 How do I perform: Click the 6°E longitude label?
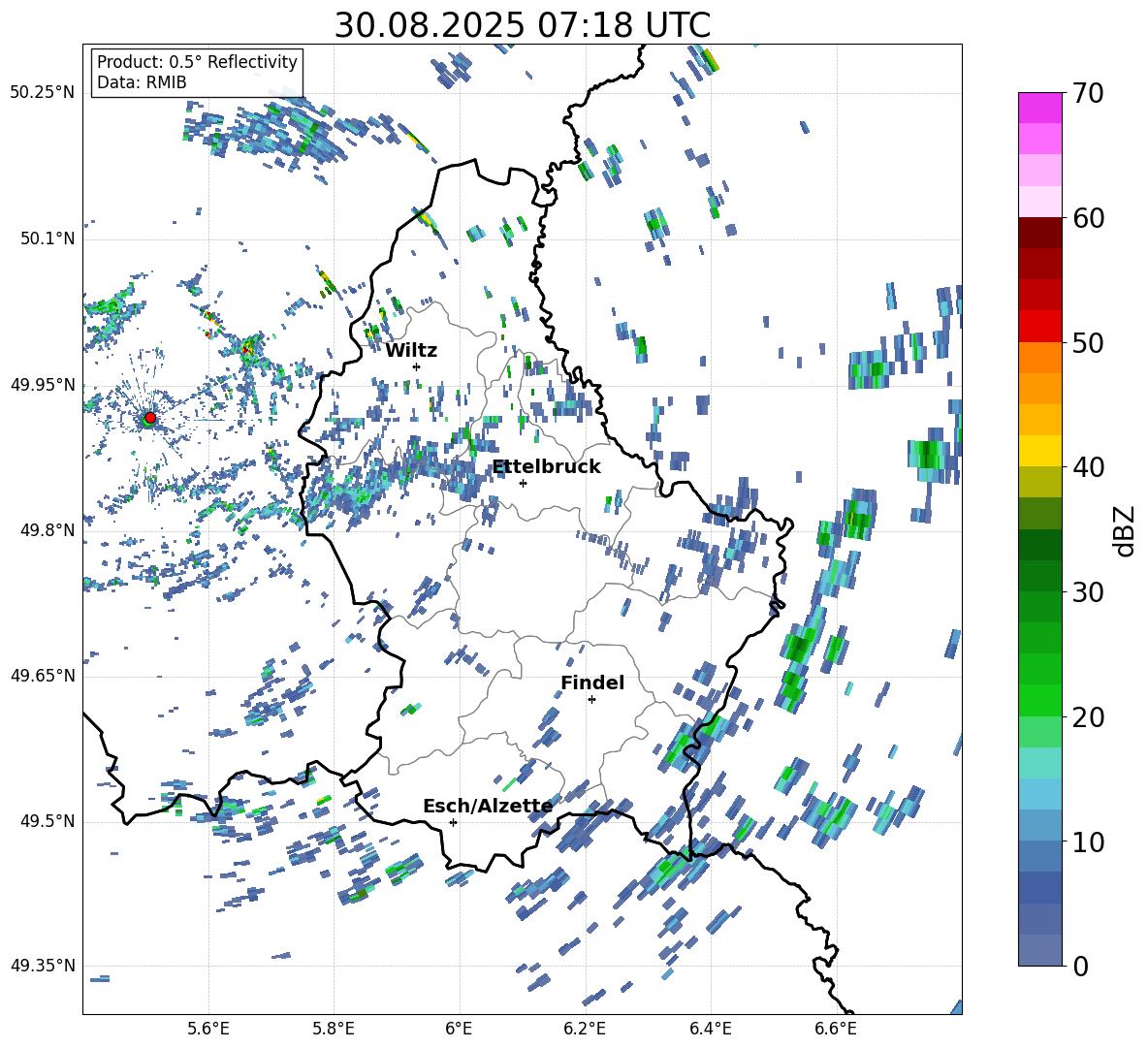(459, 1030)
